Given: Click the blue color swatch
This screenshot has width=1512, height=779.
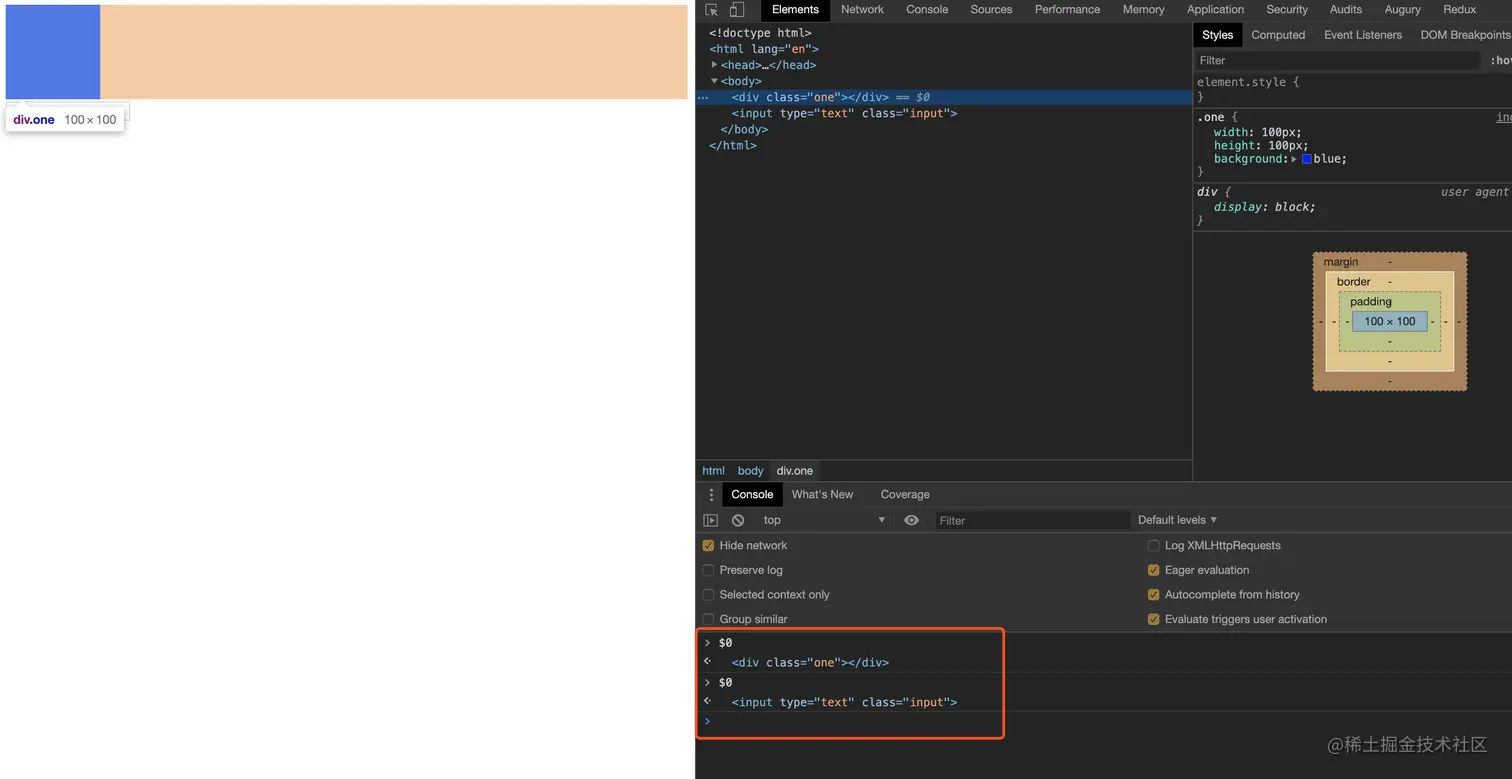Looking at the screenshot, I should click(x=1306, y=159).
